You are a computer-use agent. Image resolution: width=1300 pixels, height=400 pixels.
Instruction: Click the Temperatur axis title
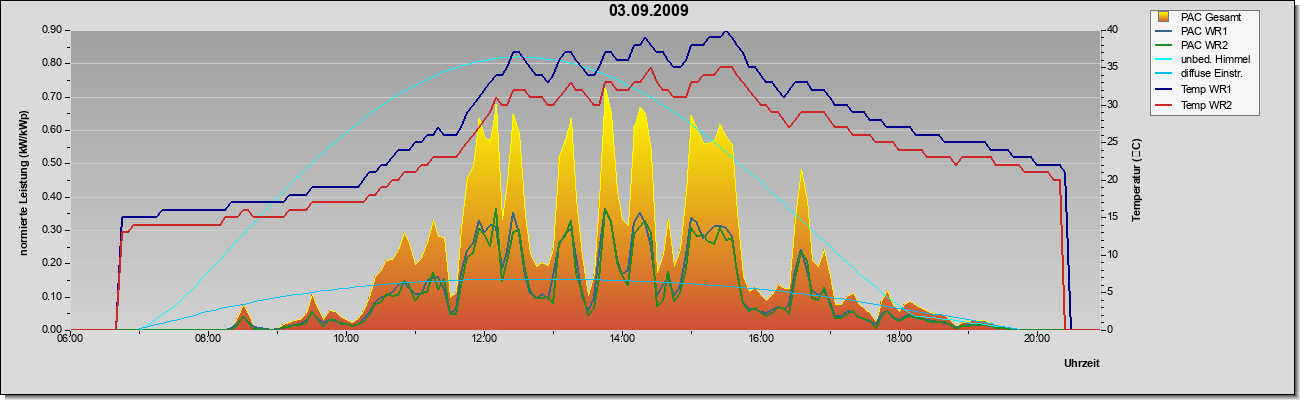(x=1136, y=180)
